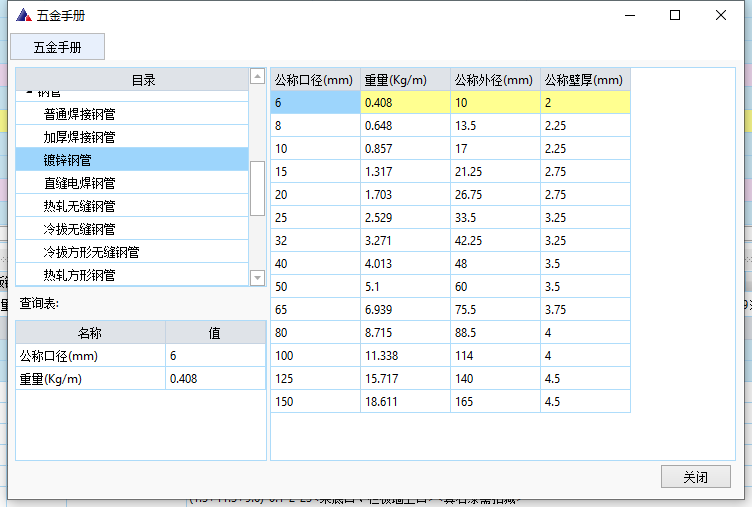Click the catalog scrollbar up arrow

[x=258, y=76]
